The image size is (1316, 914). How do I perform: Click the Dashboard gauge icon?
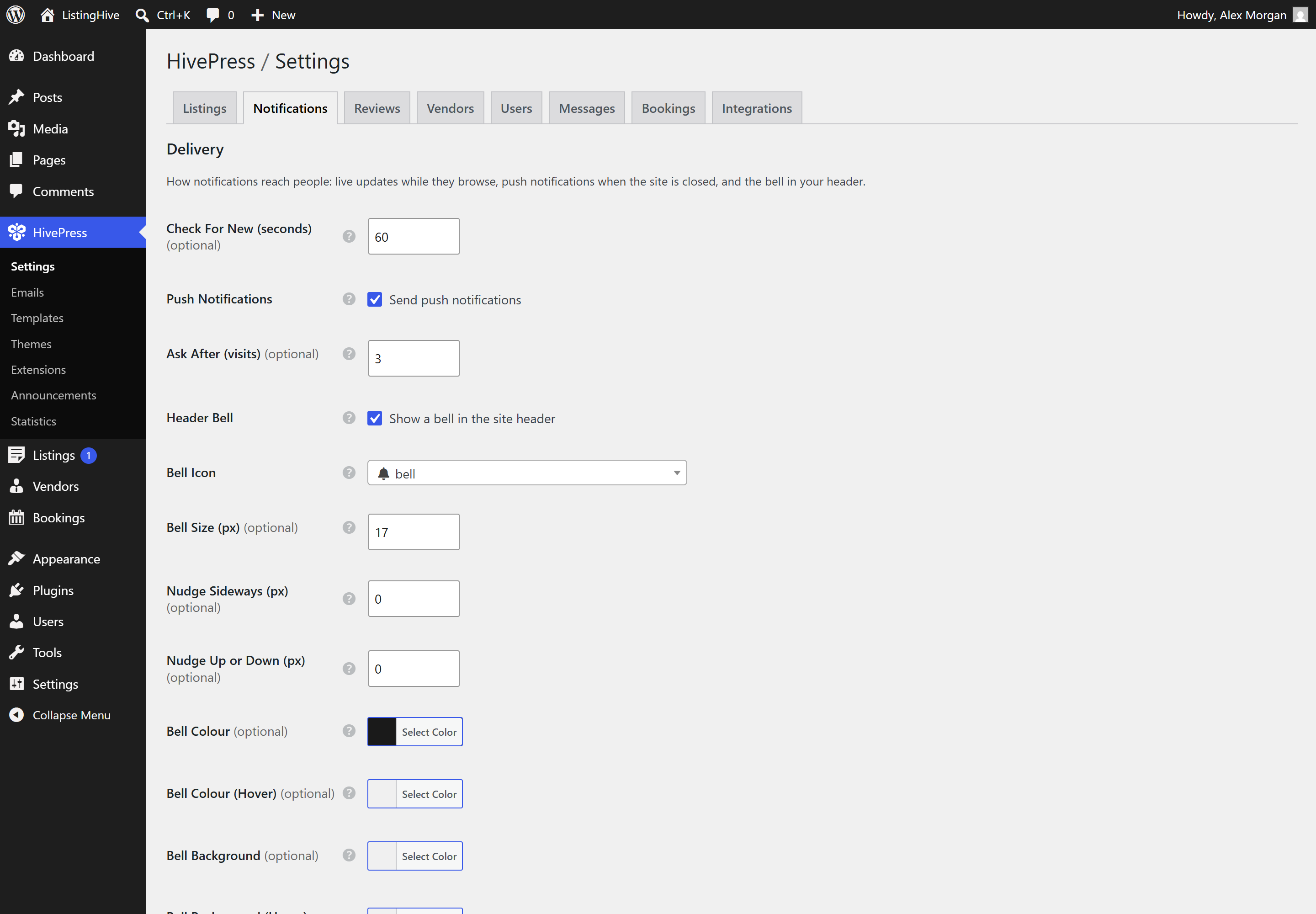pos(16,56)
